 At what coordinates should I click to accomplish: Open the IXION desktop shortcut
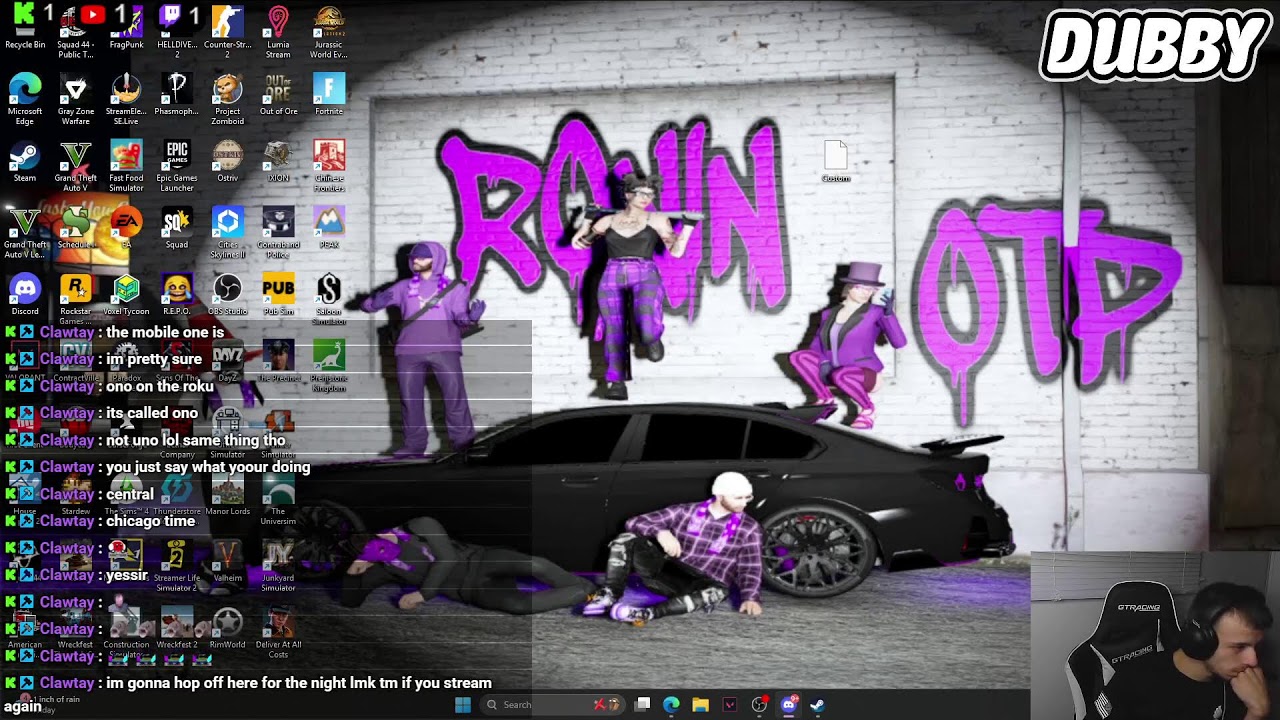click(x=278, y=162)
